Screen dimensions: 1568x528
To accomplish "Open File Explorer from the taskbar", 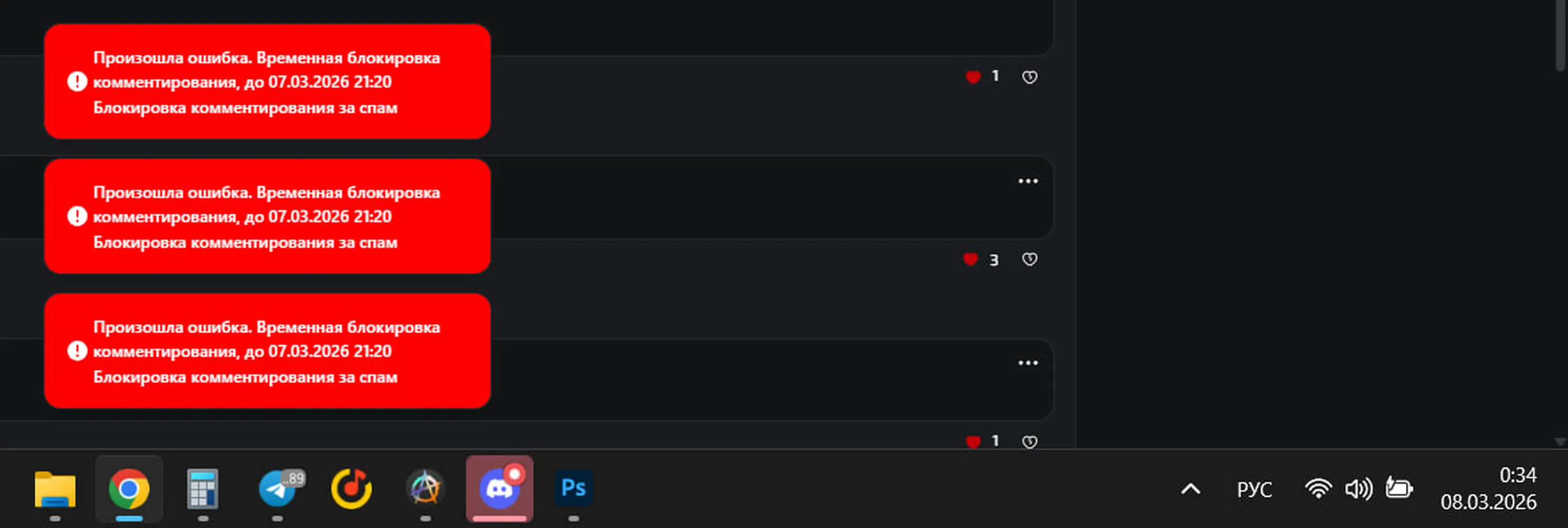I will point(55,488).
